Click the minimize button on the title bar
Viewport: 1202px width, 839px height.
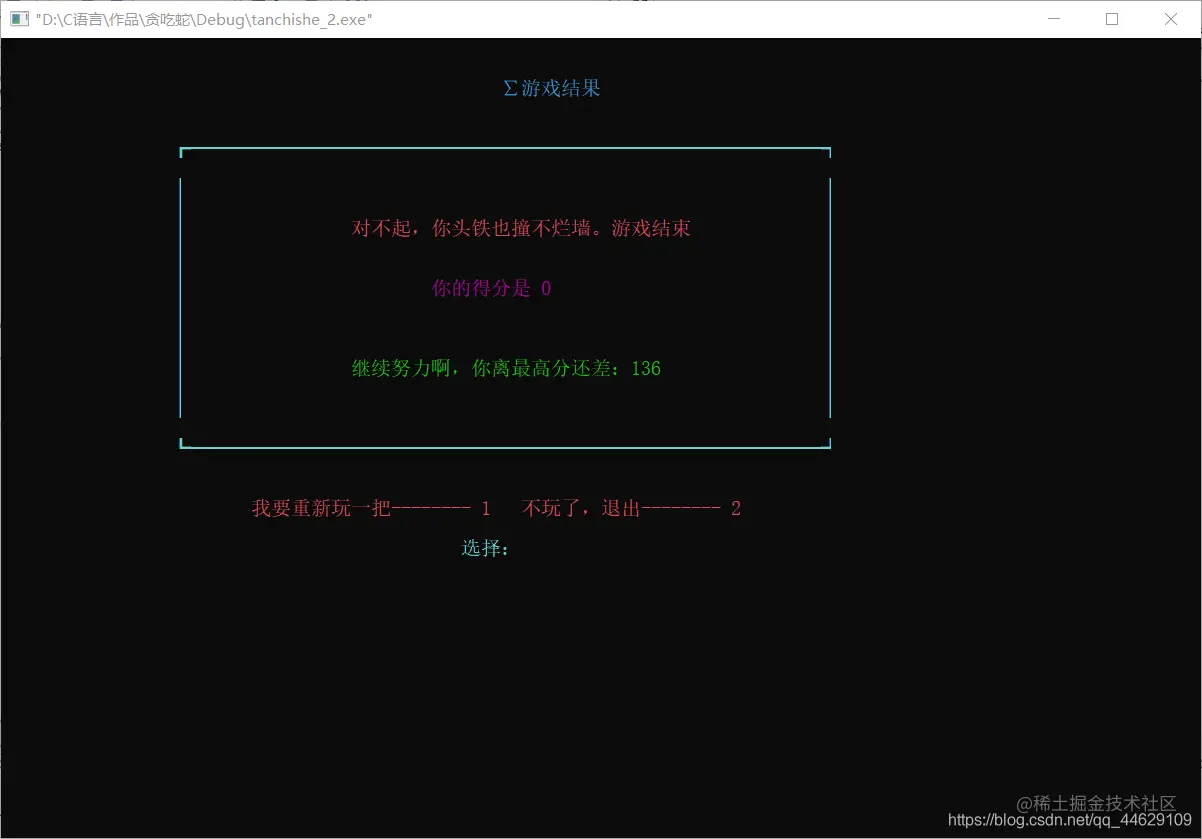click(1054, 19)
